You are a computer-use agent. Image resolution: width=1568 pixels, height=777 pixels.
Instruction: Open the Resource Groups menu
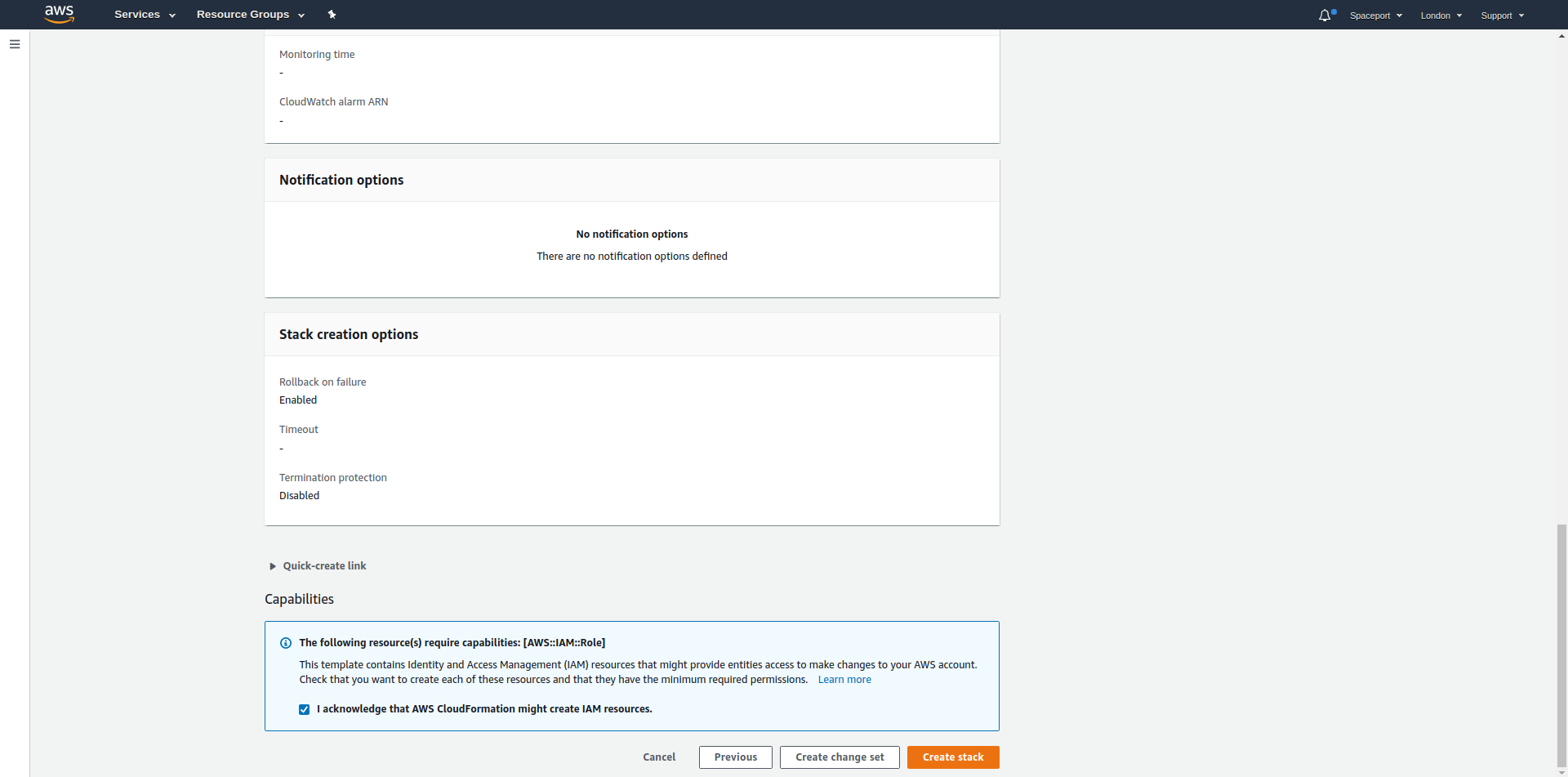(251, 15)
